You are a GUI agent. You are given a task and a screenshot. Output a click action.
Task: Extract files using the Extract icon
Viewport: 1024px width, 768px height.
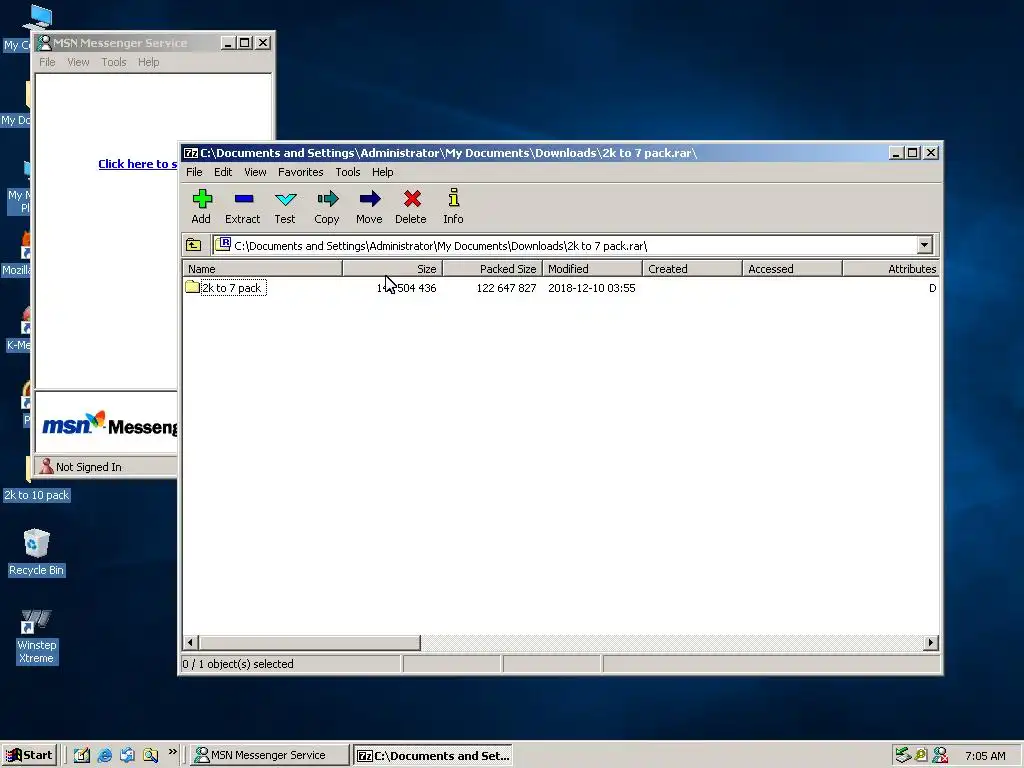242,206
